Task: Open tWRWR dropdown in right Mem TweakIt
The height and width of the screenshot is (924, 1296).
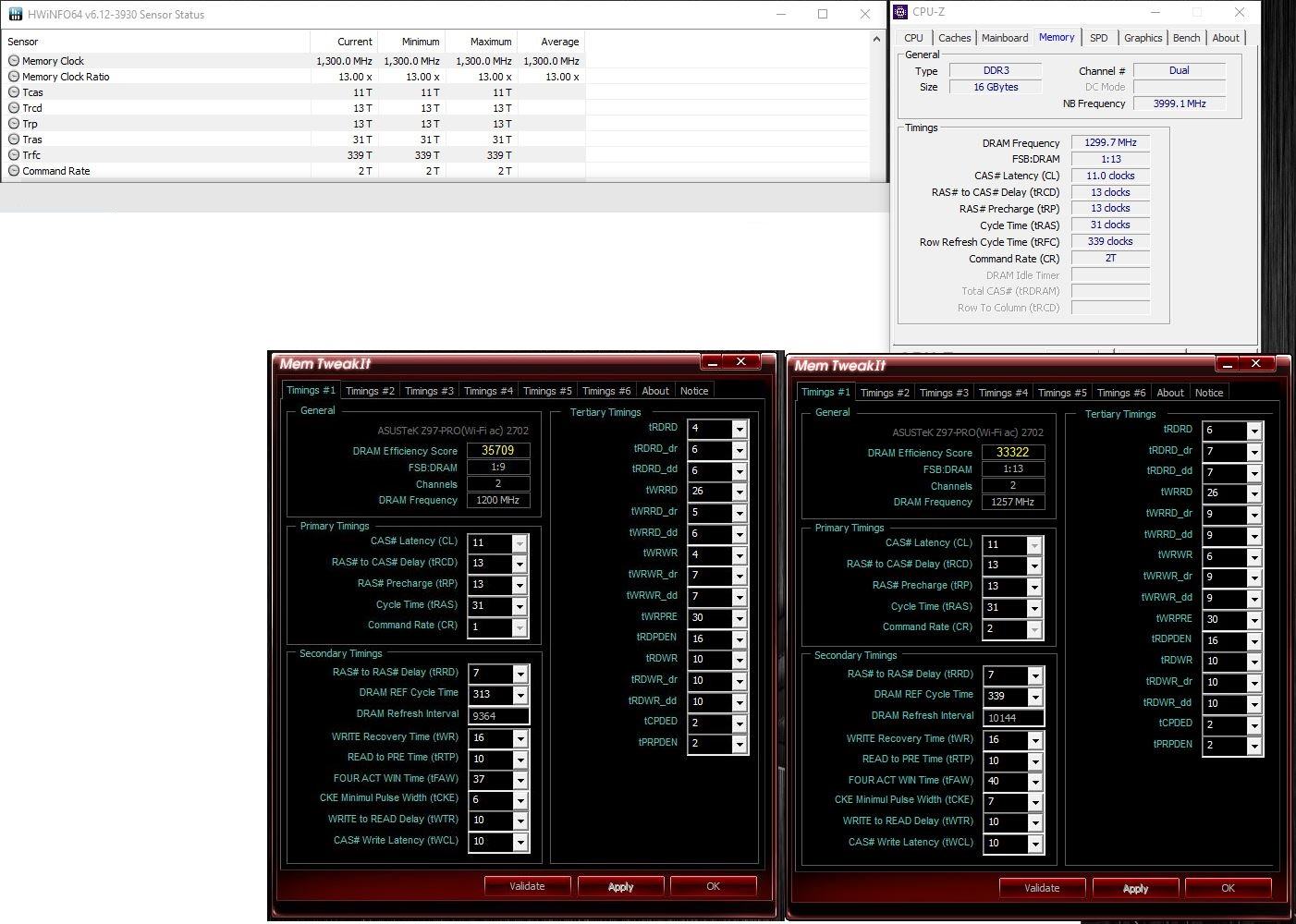Action: [x=1253, y=557]
